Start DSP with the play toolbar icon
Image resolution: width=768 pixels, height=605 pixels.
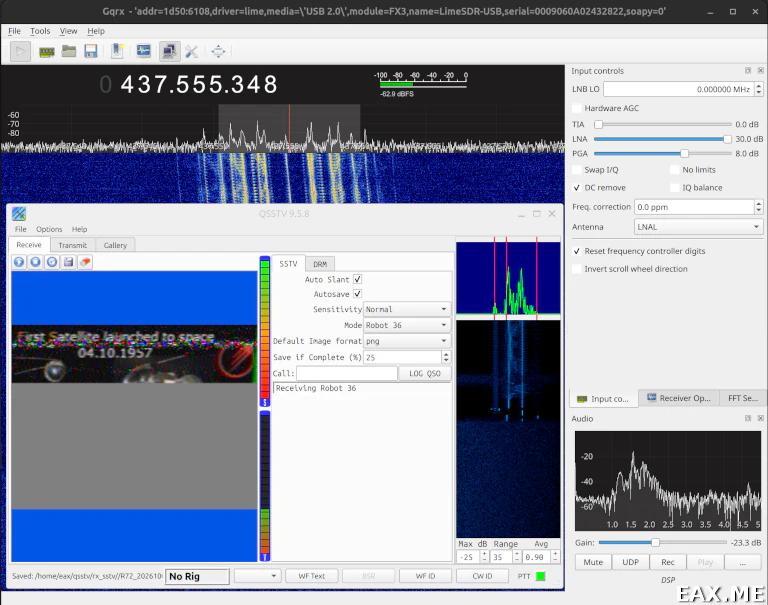pos(20,51)
